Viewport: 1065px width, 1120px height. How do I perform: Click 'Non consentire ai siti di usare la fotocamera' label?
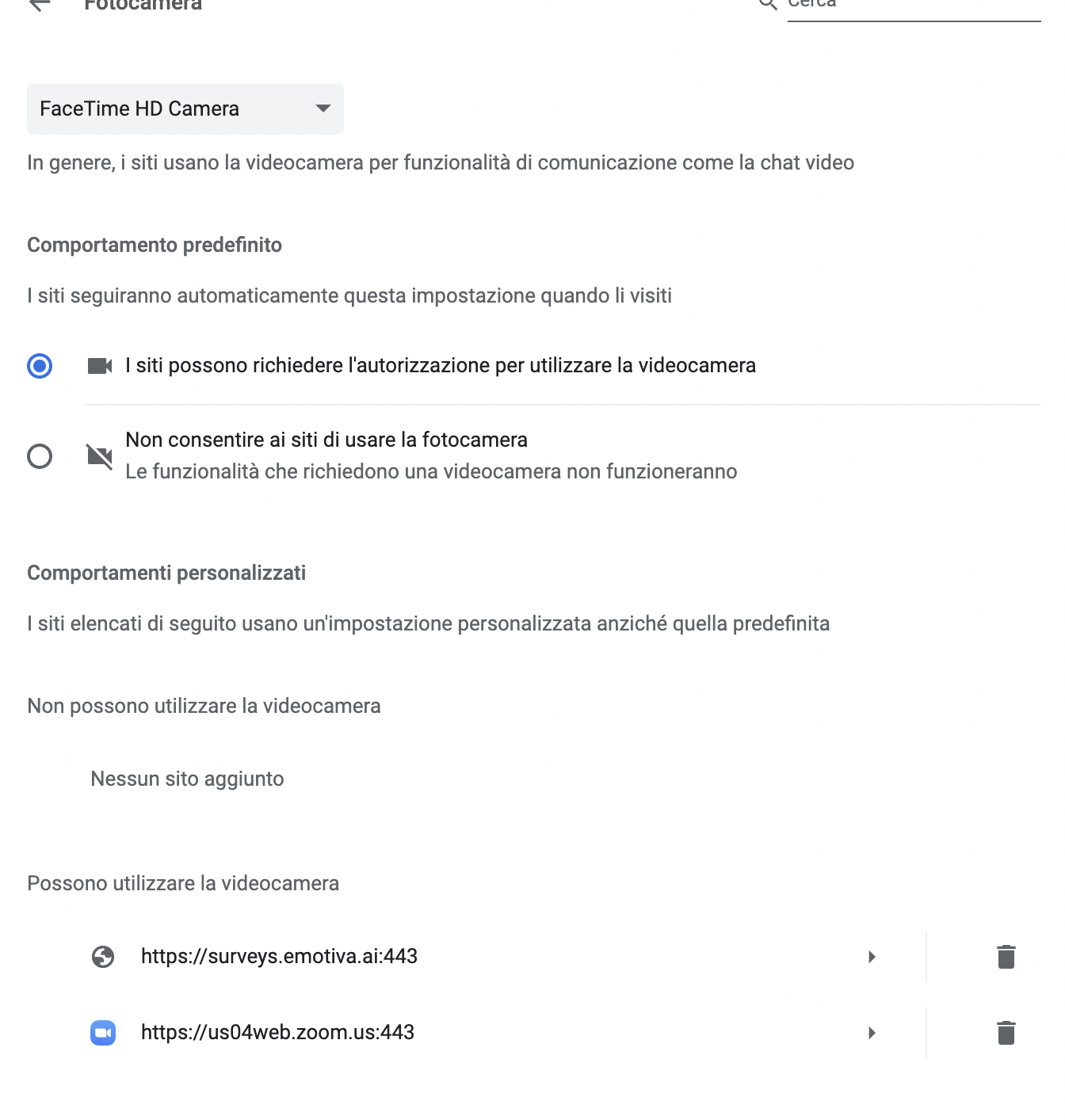coord(326,440)
